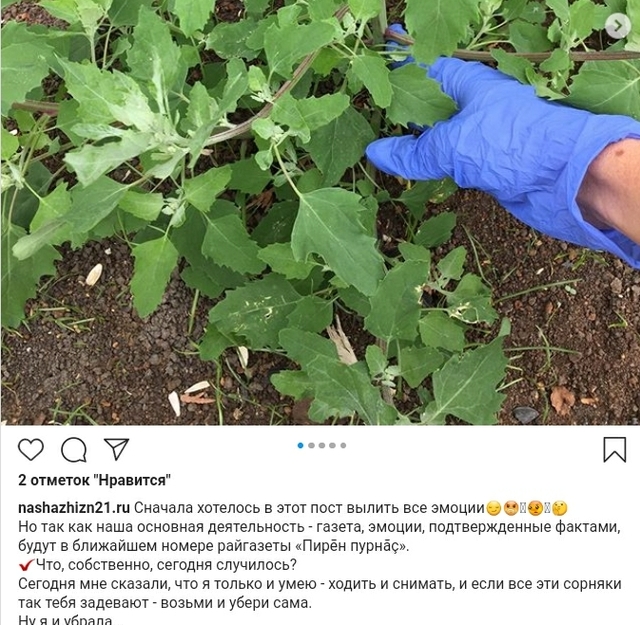Go to next photo with arrow chevron
This screenshot has height=625, width=640.
618,26
